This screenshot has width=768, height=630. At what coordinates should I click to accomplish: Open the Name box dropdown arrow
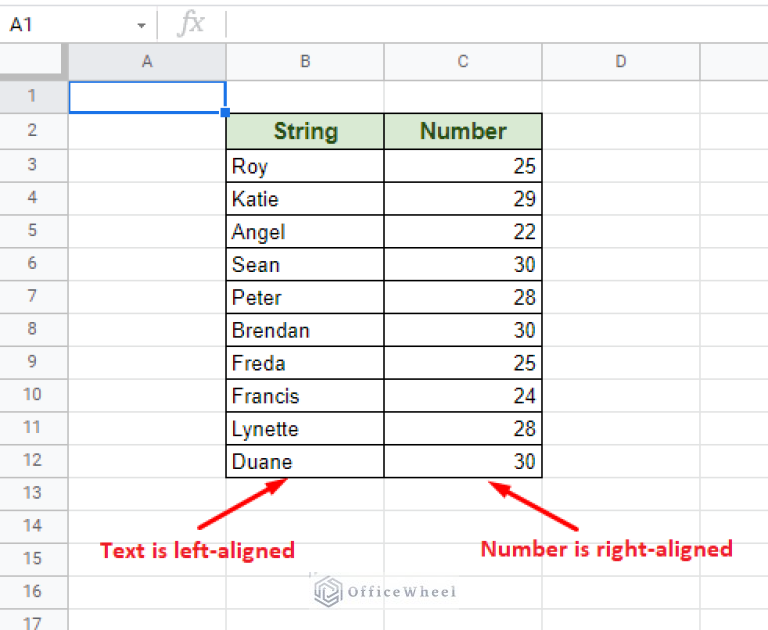141,25
